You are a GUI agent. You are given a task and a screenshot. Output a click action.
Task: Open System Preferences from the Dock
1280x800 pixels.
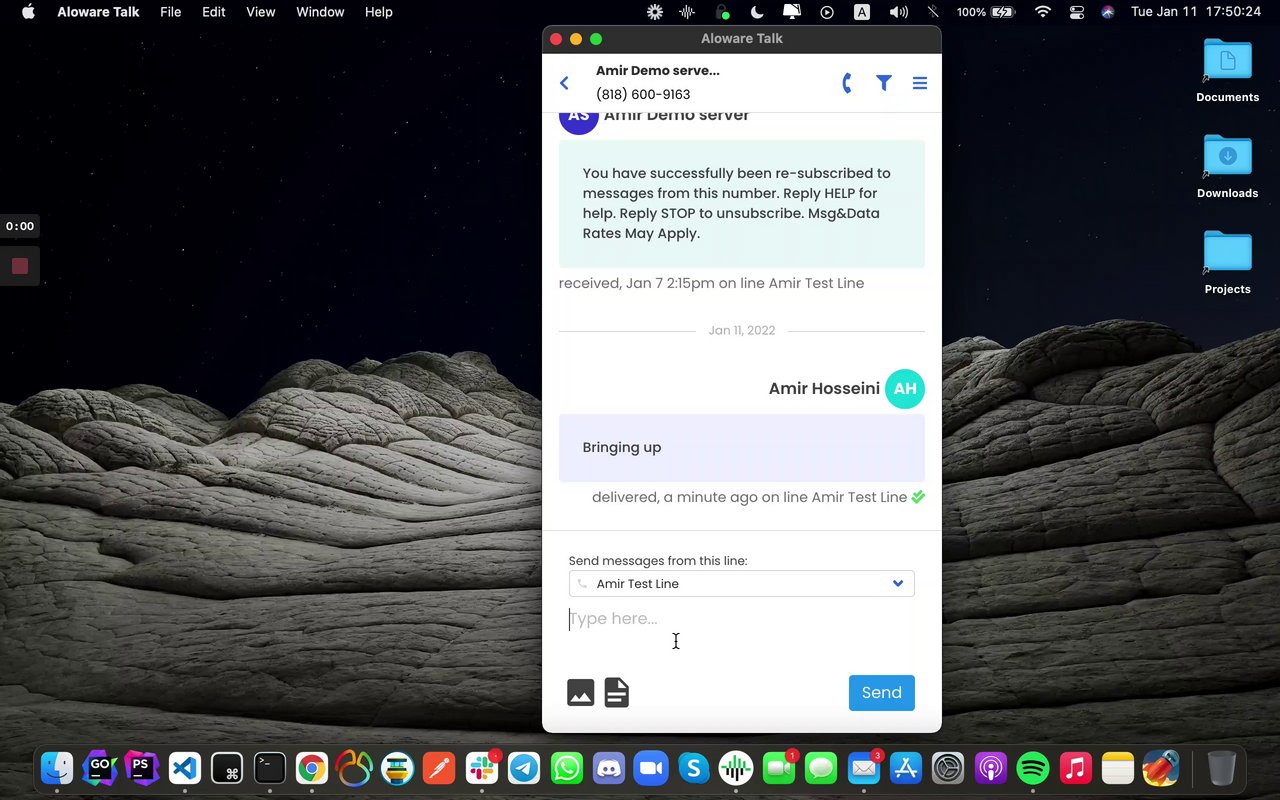(948, 768)
